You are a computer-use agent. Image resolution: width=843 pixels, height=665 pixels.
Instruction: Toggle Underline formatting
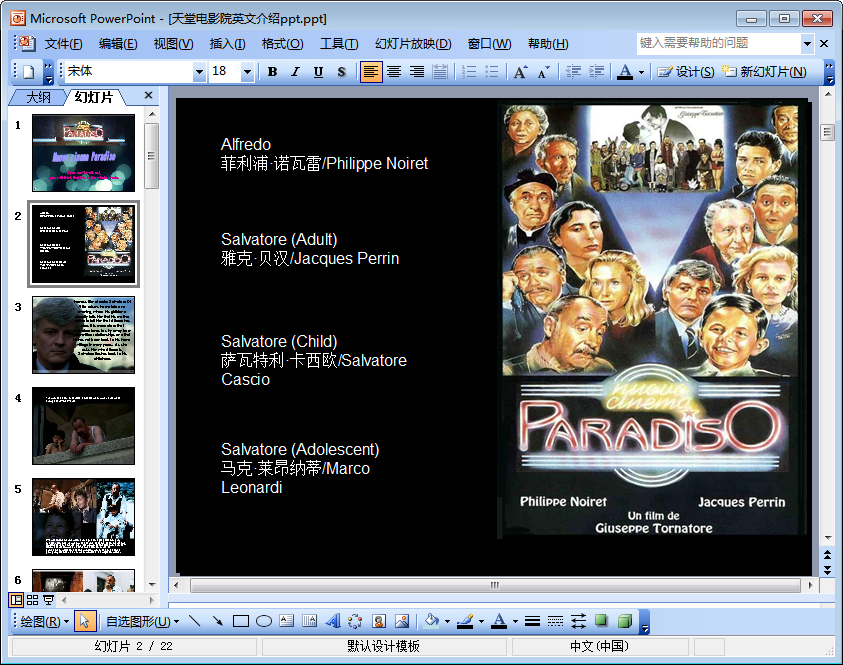pos(318,71)
